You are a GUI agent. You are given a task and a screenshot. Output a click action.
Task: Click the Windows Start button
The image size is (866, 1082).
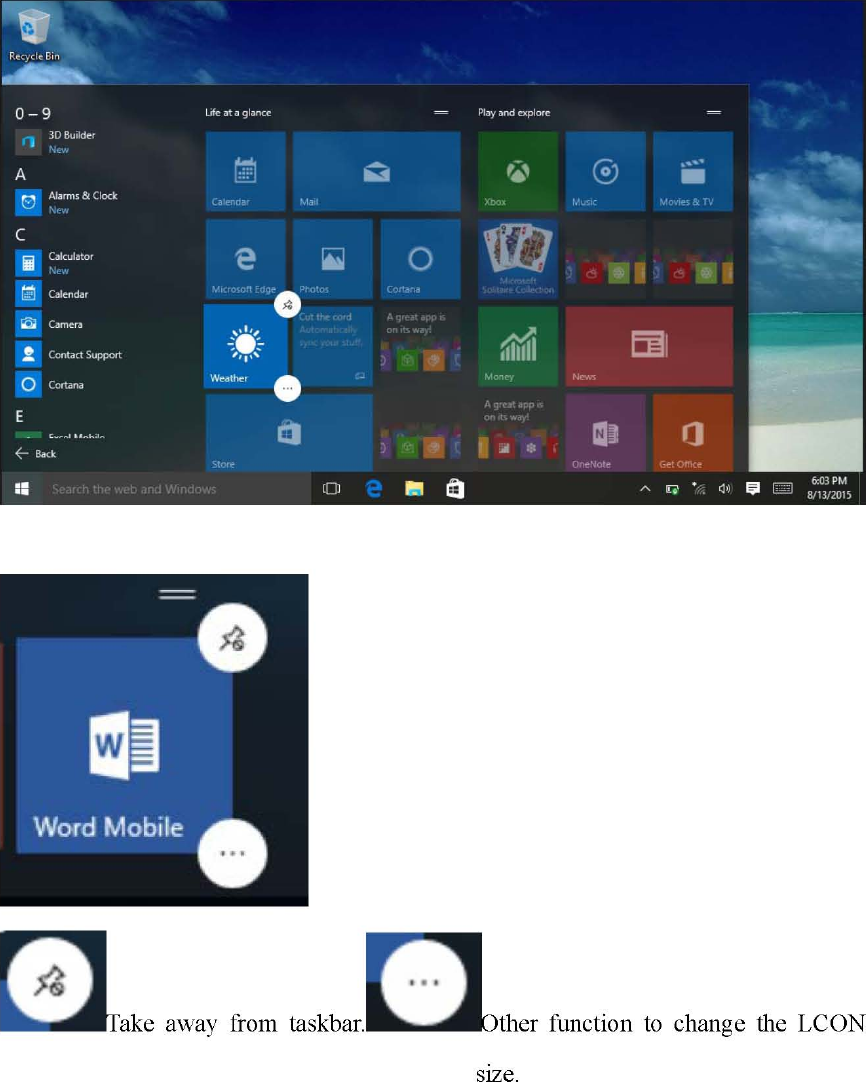click(22, 489)
